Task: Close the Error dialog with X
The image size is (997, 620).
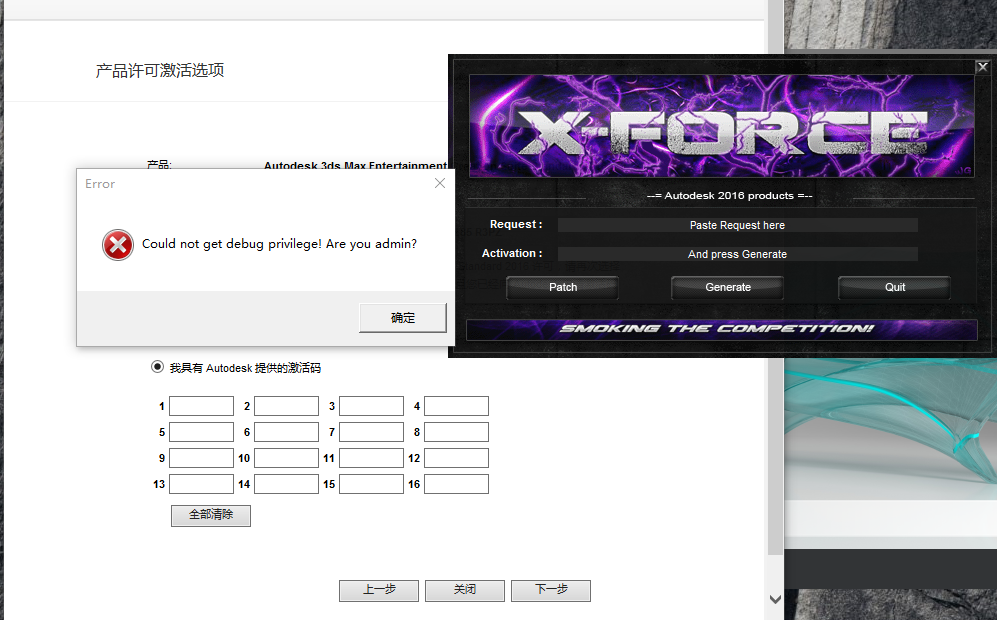Action: coord(439,183)
